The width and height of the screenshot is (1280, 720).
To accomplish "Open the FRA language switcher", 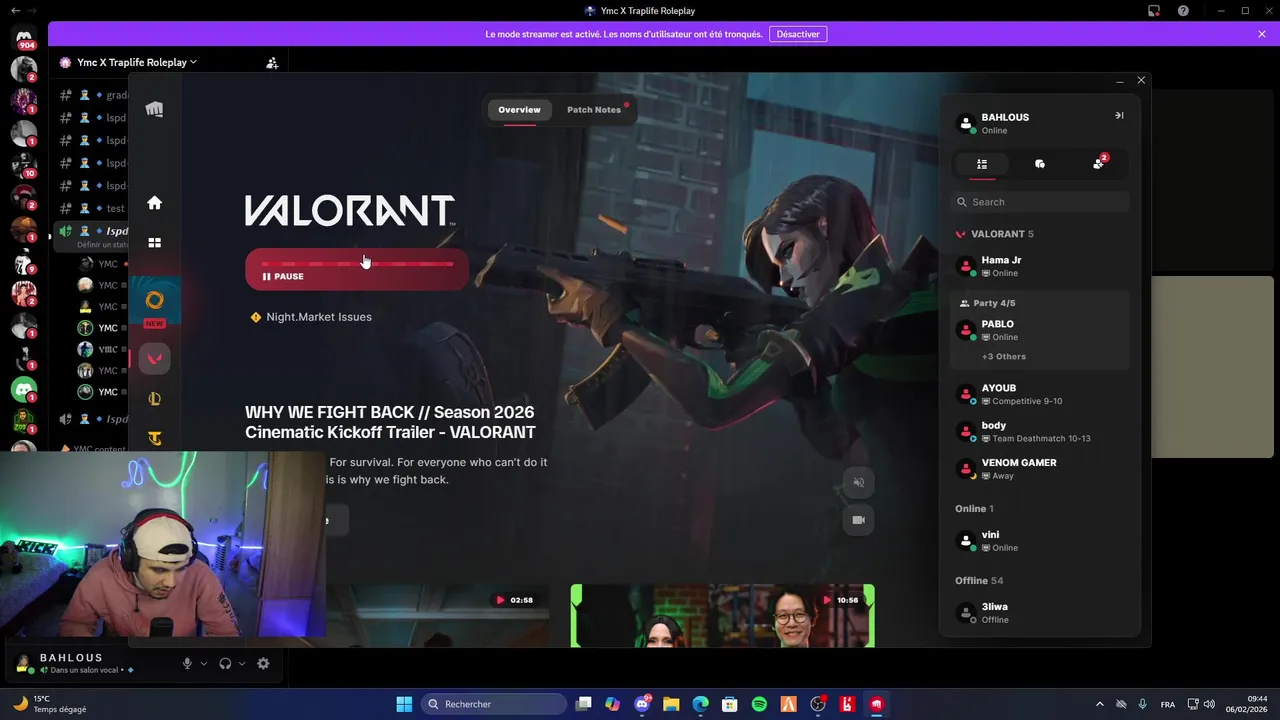I will point(1168,704).
